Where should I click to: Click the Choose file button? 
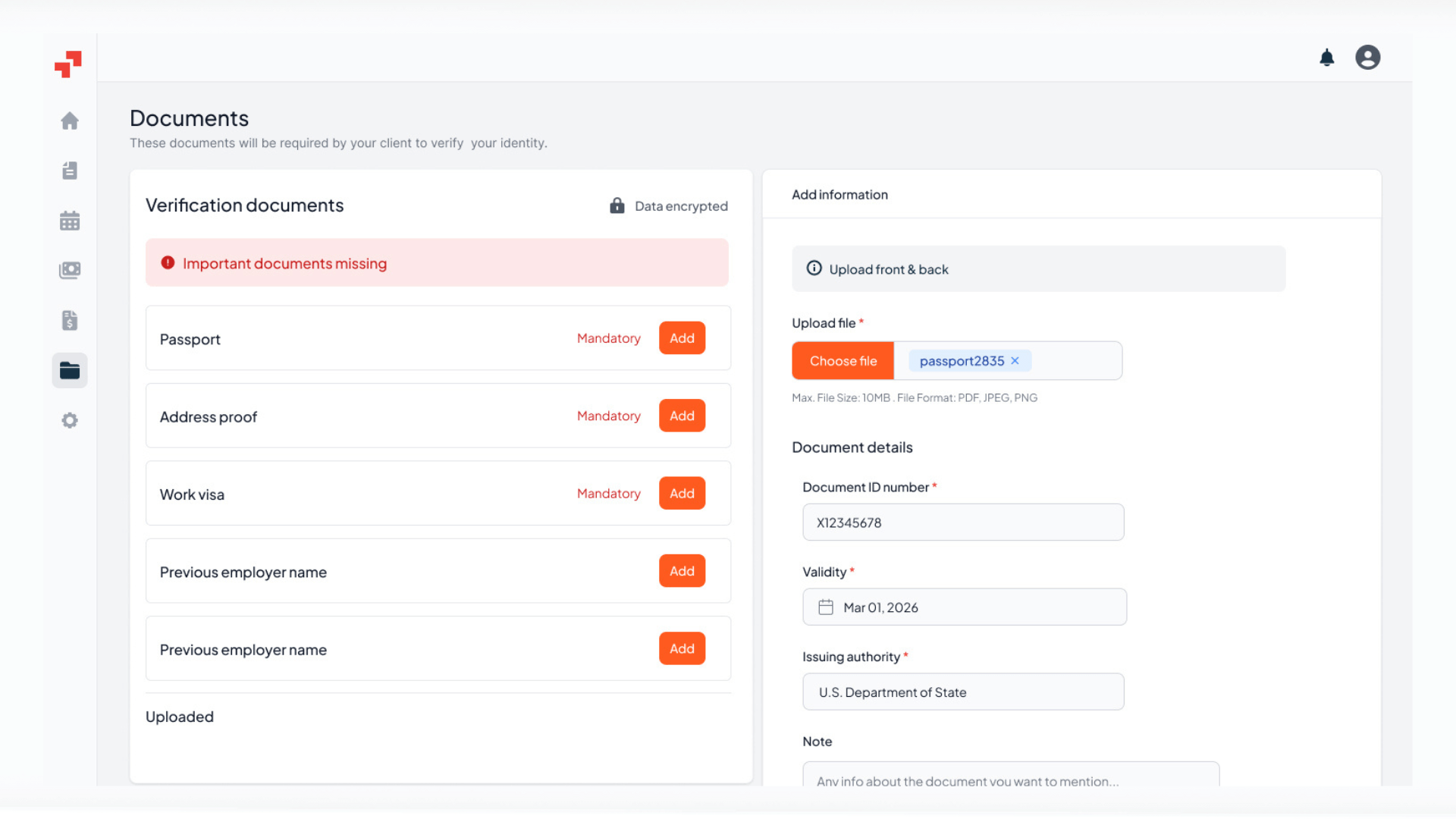click(x=843, y=360)
